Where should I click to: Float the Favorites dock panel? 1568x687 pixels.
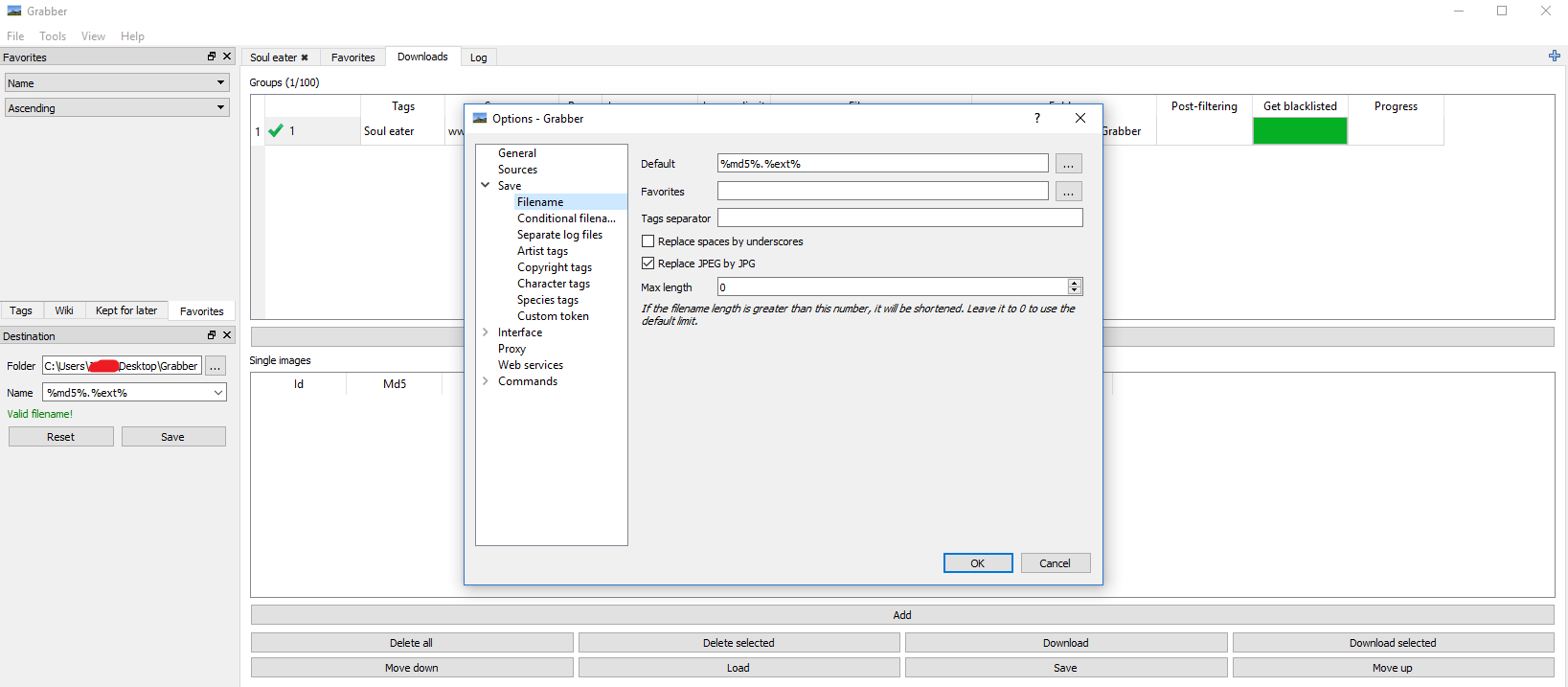[x=212, y=57]
